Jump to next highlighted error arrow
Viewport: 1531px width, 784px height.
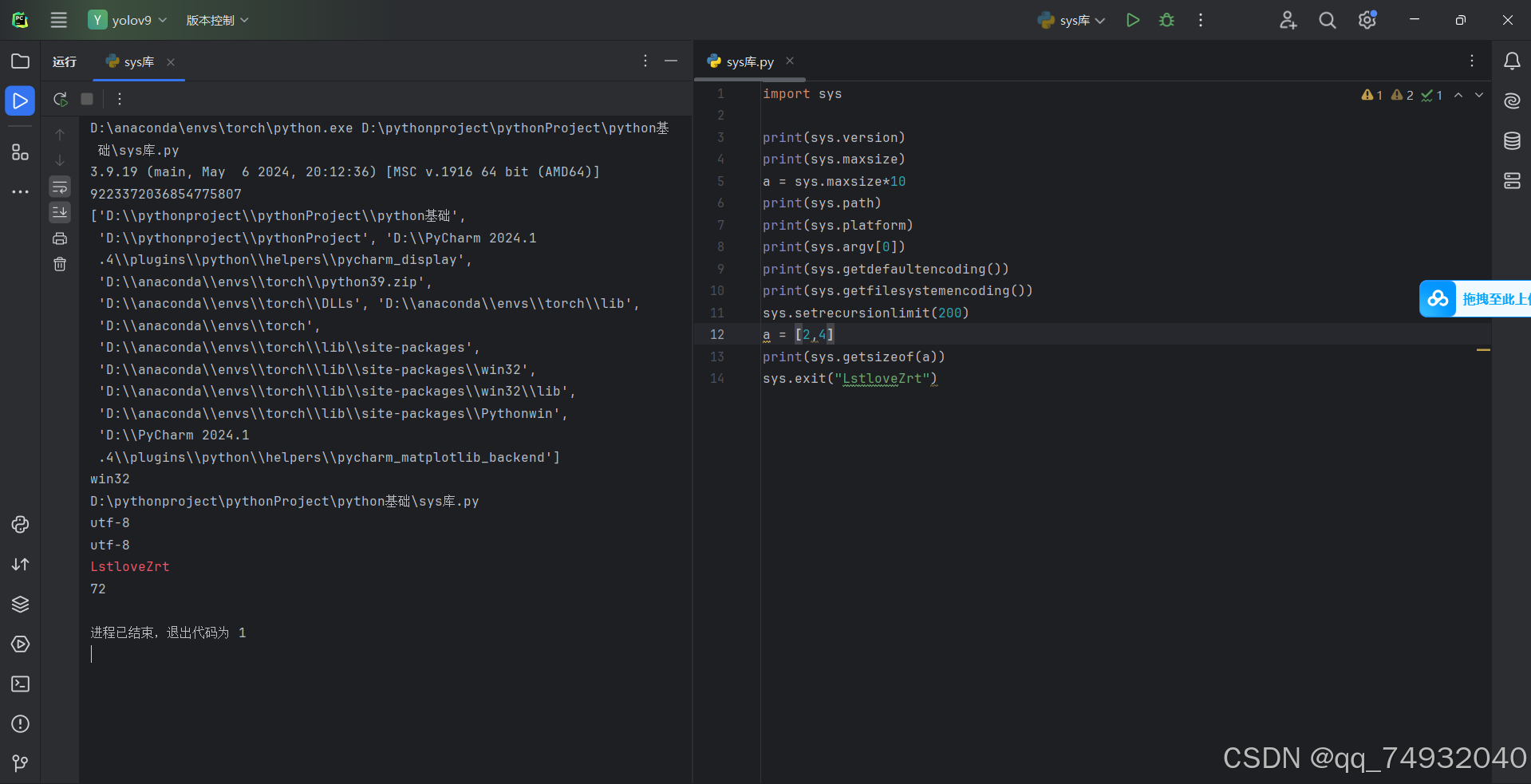tap(1479, 95)
